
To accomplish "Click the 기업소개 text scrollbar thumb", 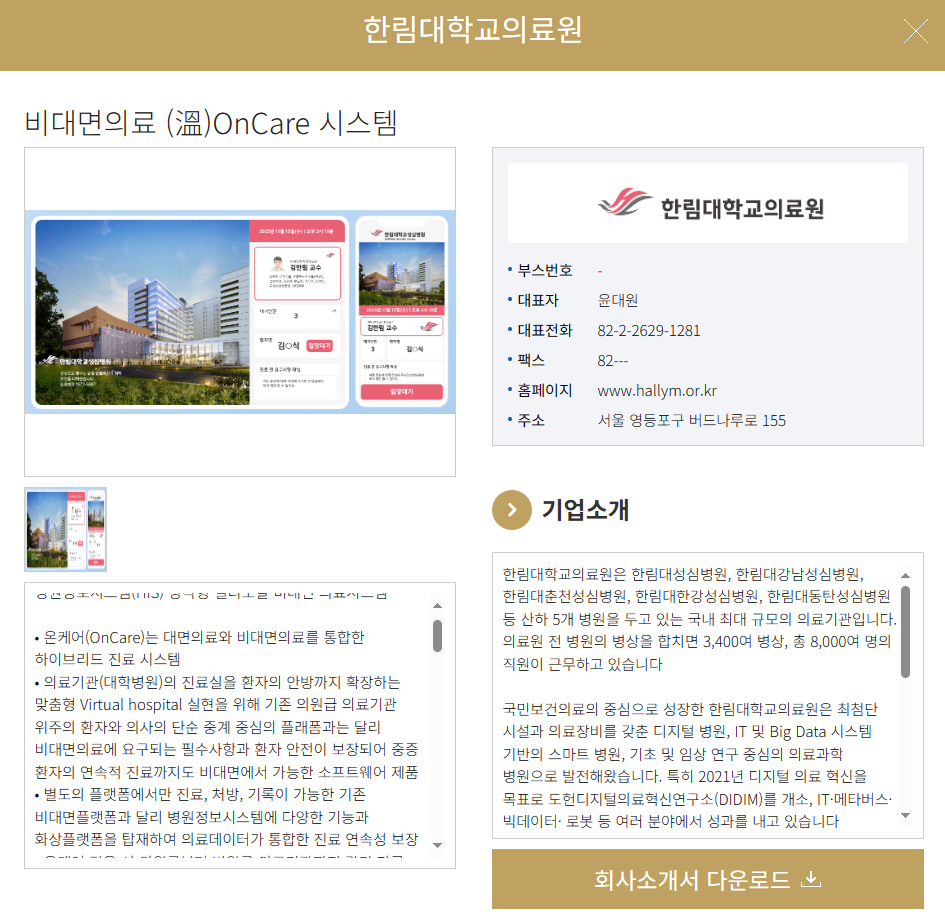I will point(905,632).
